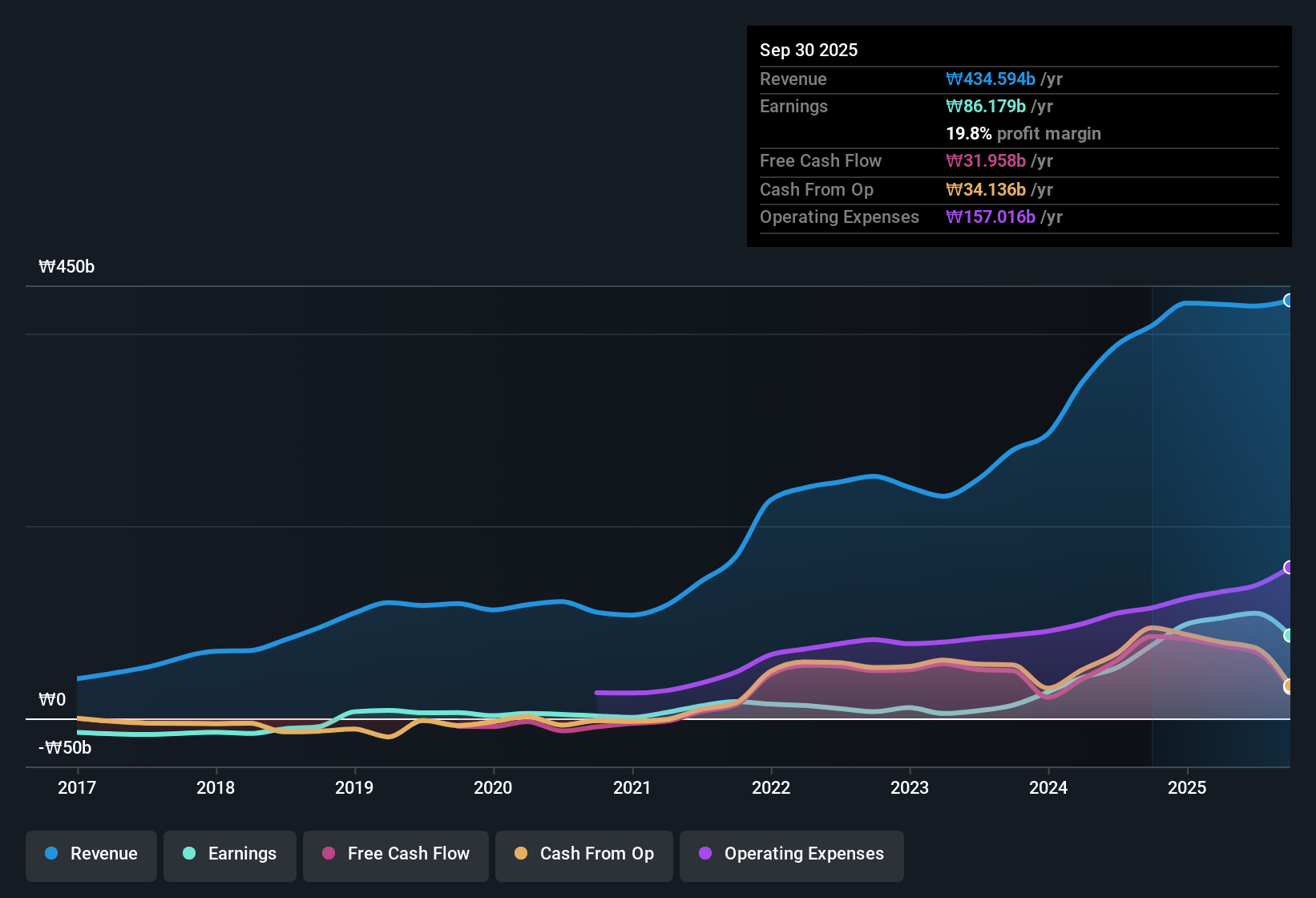The height and width of the screenshot is (898, 1316).
Task: Select the Free Cash Flow legend entry
Action: tap(395, 854)
